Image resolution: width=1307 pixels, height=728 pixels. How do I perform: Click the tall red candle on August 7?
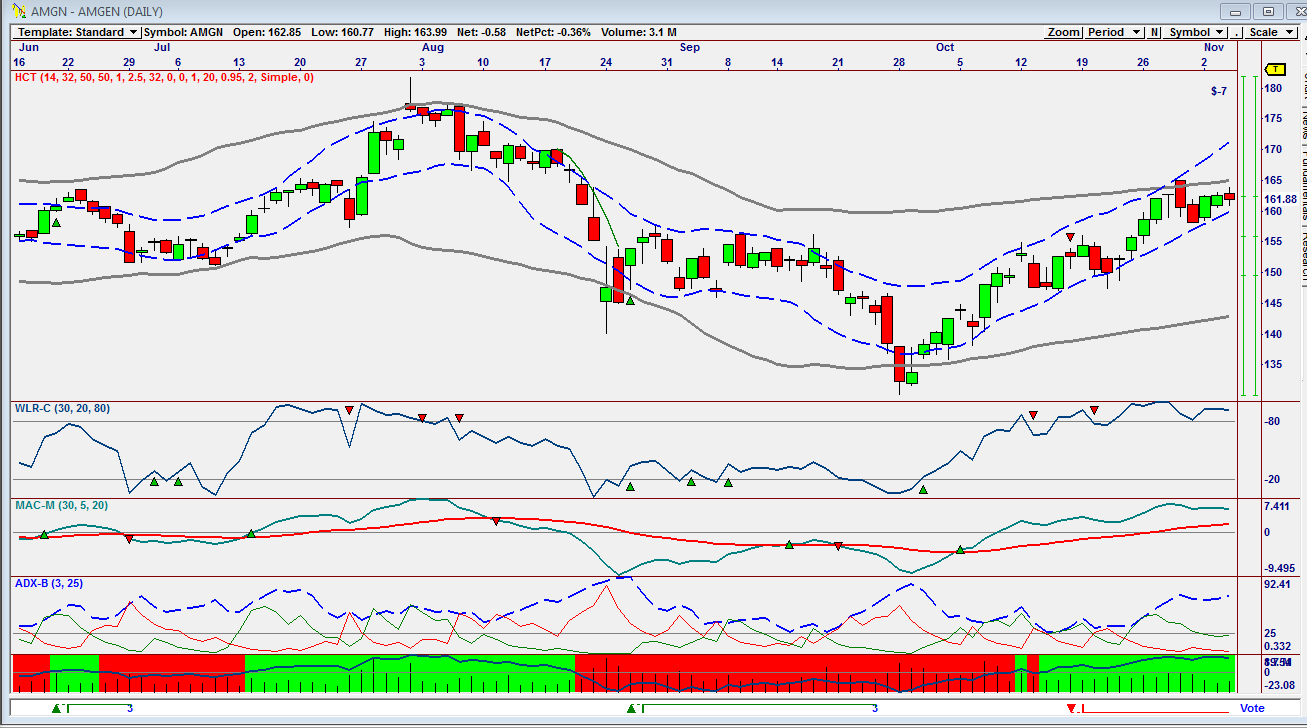pos(459,131)
